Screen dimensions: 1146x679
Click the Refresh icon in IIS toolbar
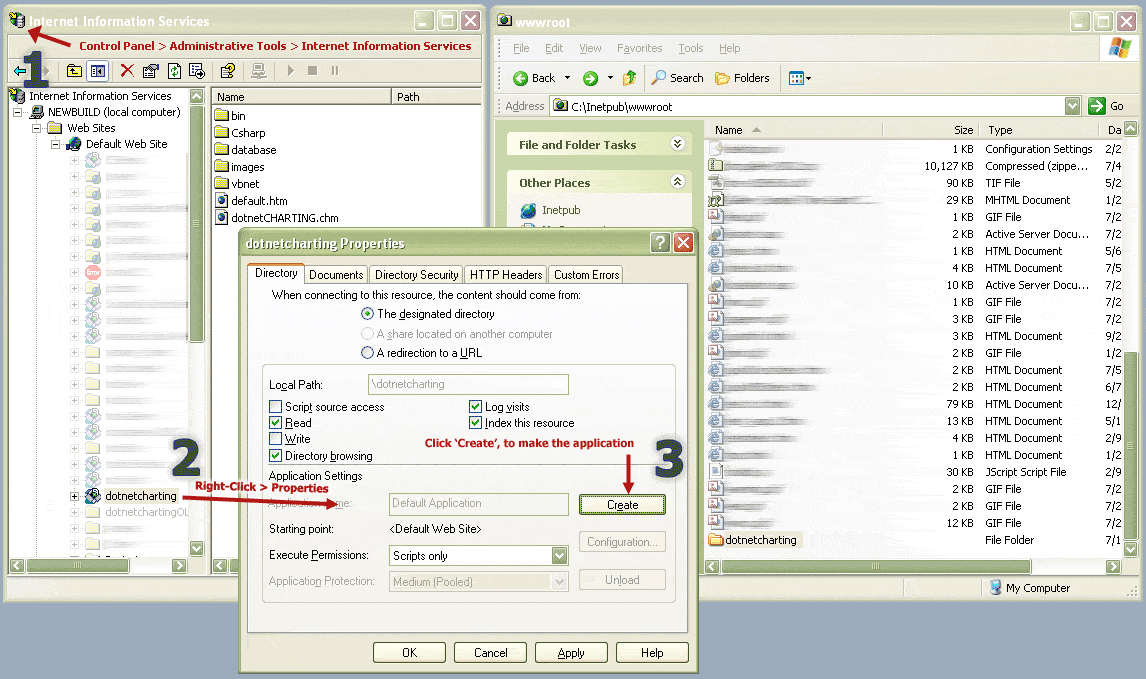[x=174, y=71]
